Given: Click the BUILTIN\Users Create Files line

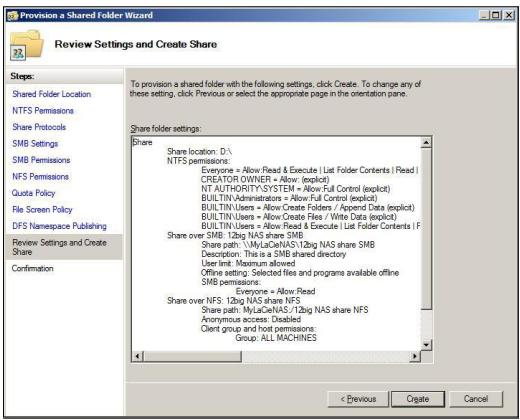Looking at the screenshot, I should [299, 217].
